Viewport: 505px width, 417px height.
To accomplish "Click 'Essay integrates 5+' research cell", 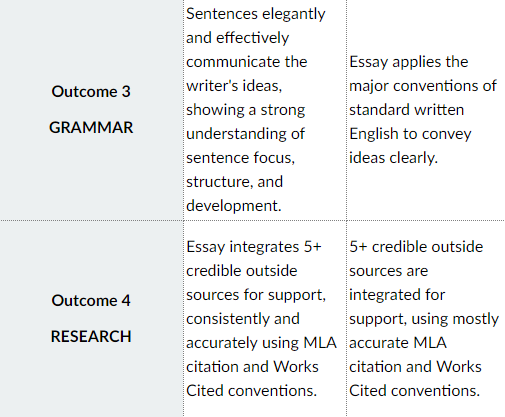I will (265, 319).
